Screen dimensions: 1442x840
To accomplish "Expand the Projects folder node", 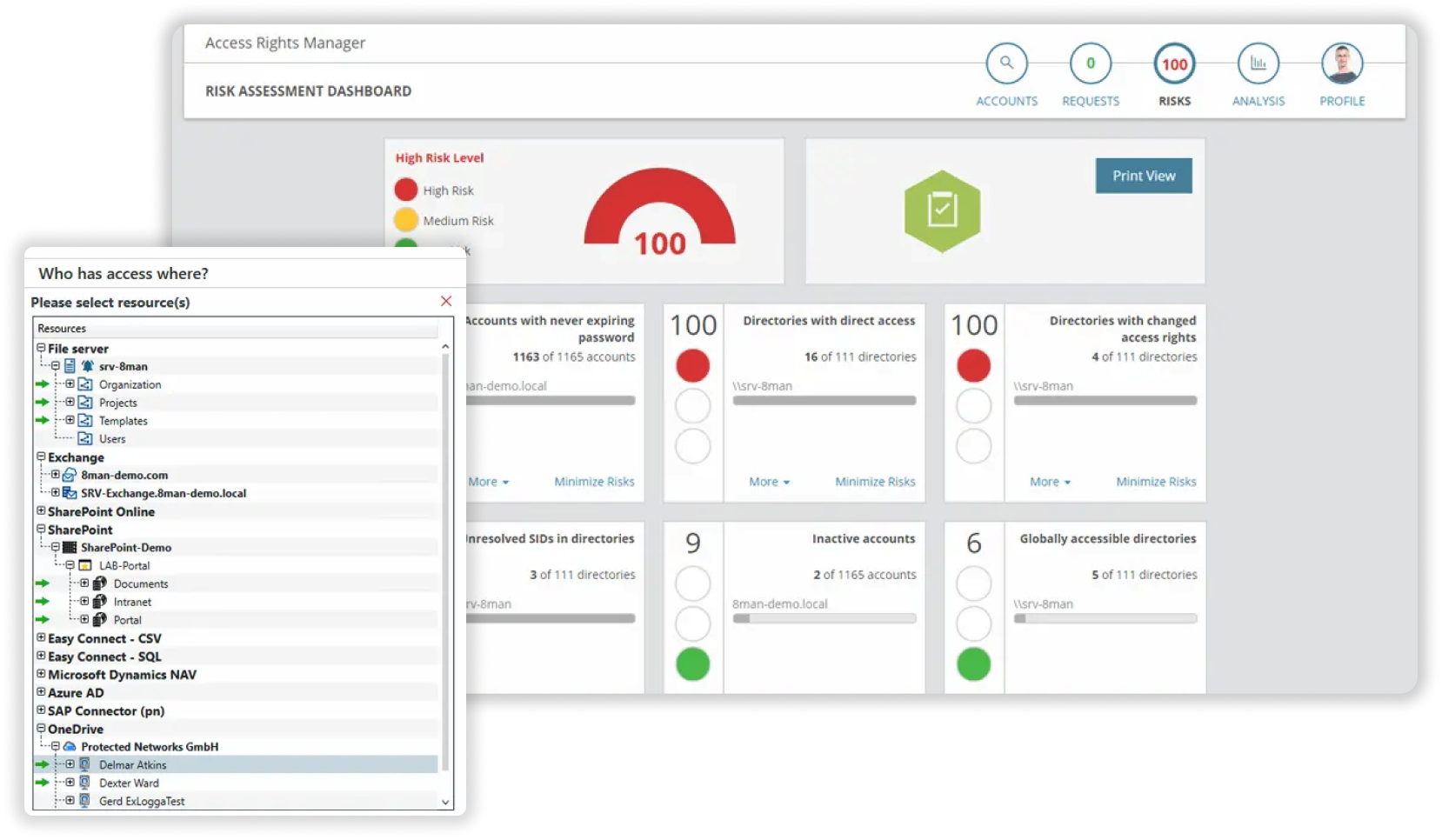I will (x=70, y=402).
